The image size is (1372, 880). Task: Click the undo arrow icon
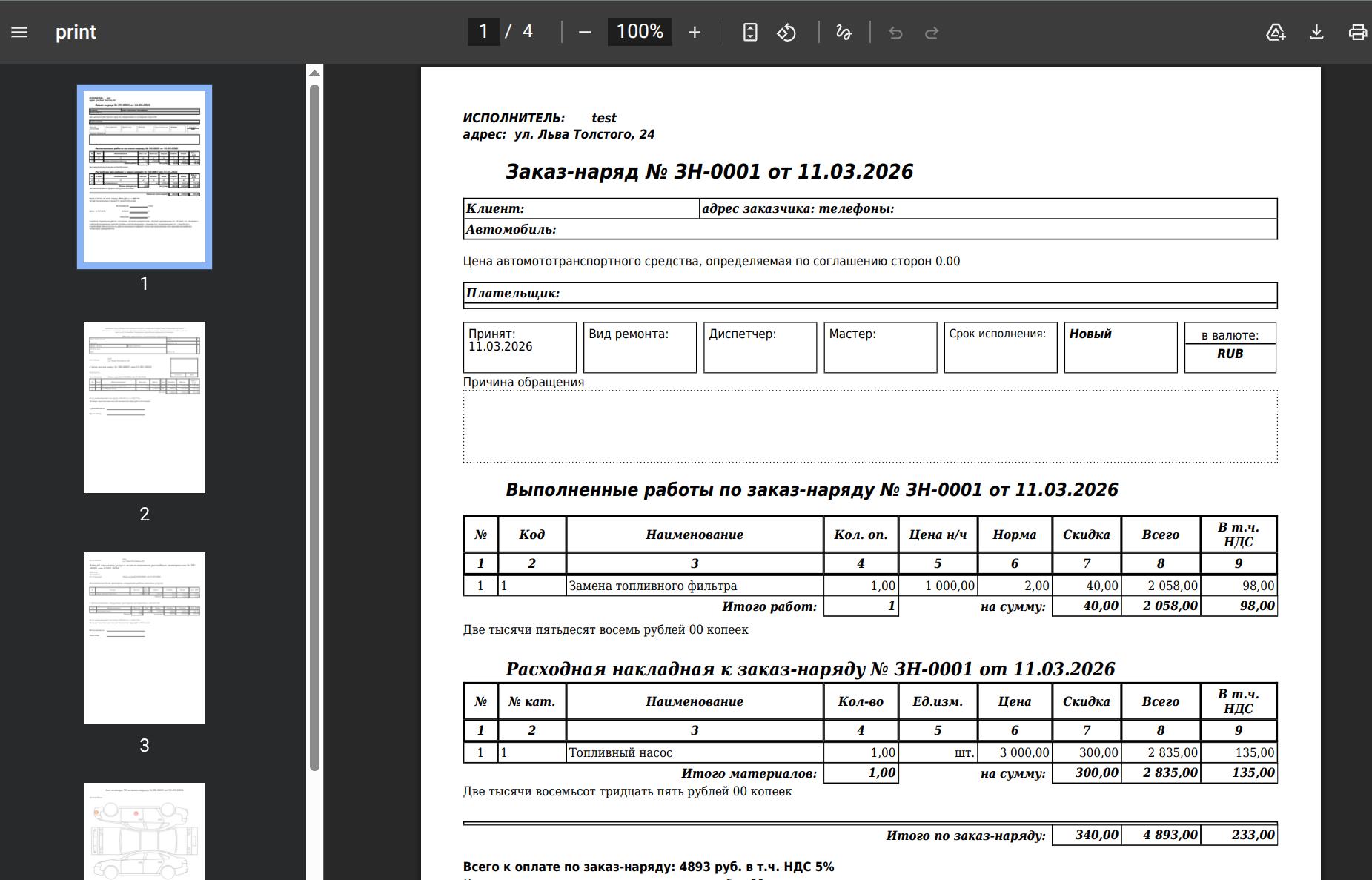tap(895, 32)
